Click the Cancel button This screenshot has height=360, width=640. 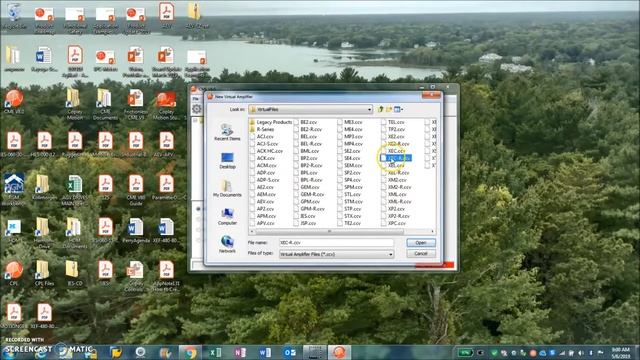(x=421, y=253)
